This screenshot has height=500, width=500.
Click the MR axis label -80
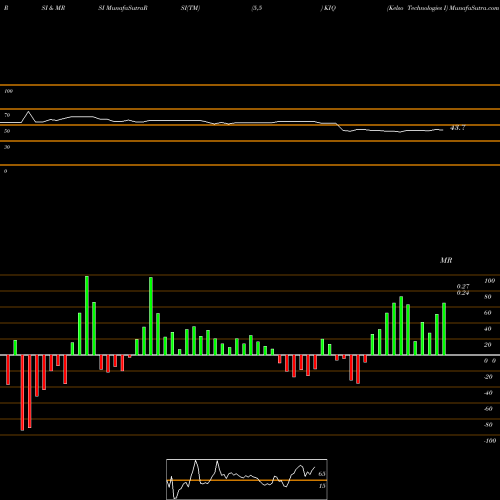(x=488, y=425)
